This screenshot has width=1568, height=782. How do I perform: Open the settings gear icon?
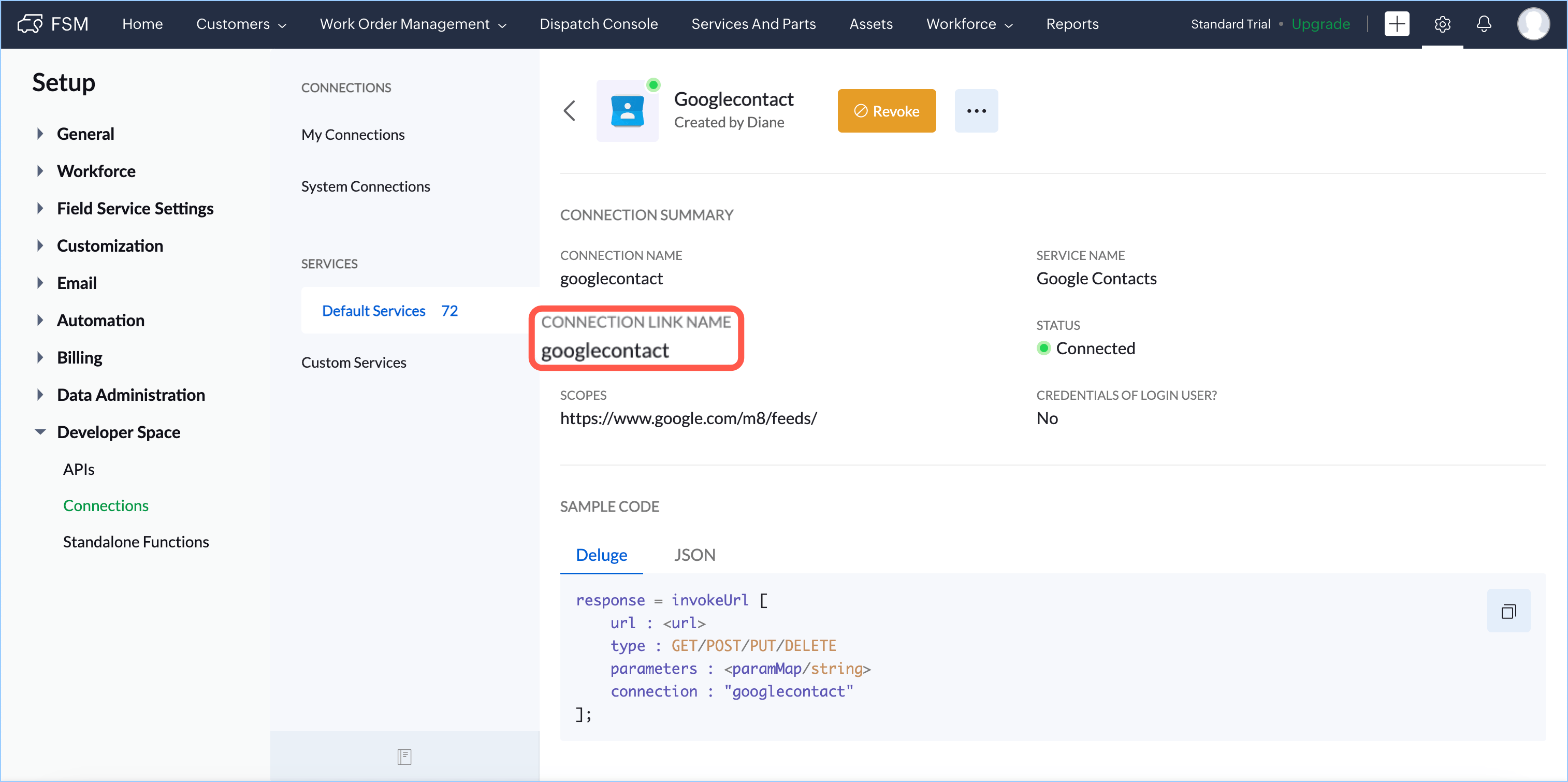(1442, 24)
